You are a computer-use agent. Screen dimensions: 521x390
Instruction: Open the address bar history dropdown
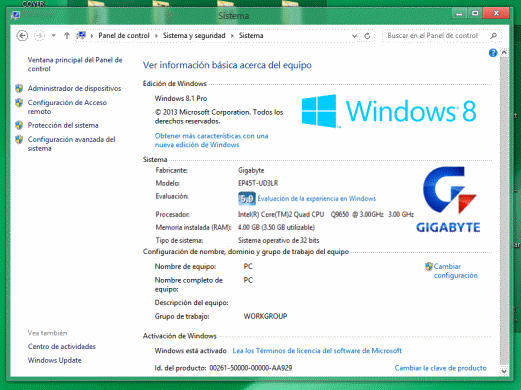(354, 36)
